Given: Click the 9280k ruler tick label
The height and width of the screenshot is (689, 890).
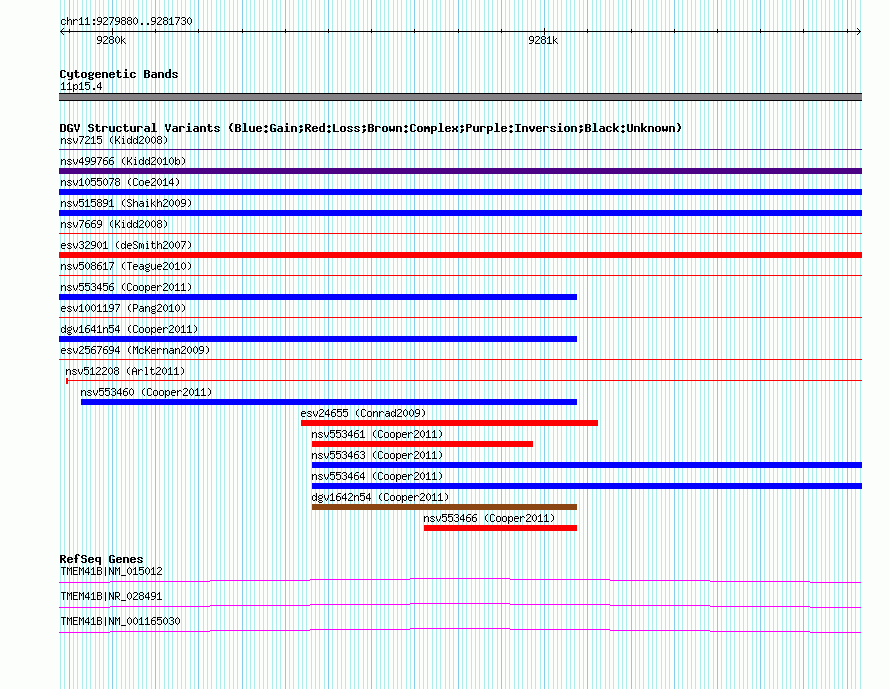Looking at the screenshot, I should click(x=111, y=40).
